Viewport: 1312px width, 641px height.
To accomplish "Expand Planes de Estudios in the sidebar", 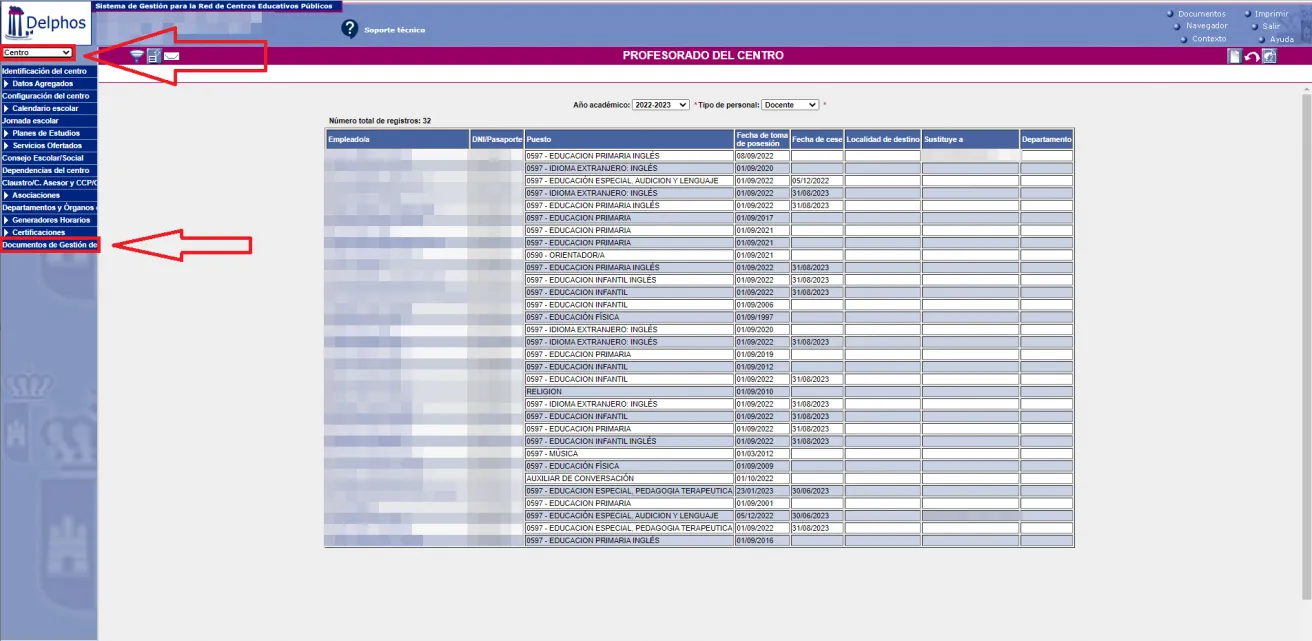I will click(45, 132).
